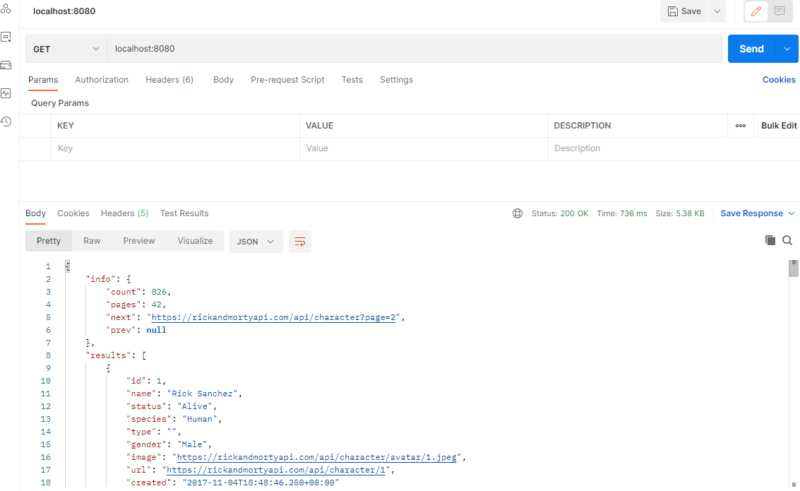The width and height of the screenshot is (800, 491).
Task: Open the Mock Servers sidebar icon
Action: click(x=6, y=65)
